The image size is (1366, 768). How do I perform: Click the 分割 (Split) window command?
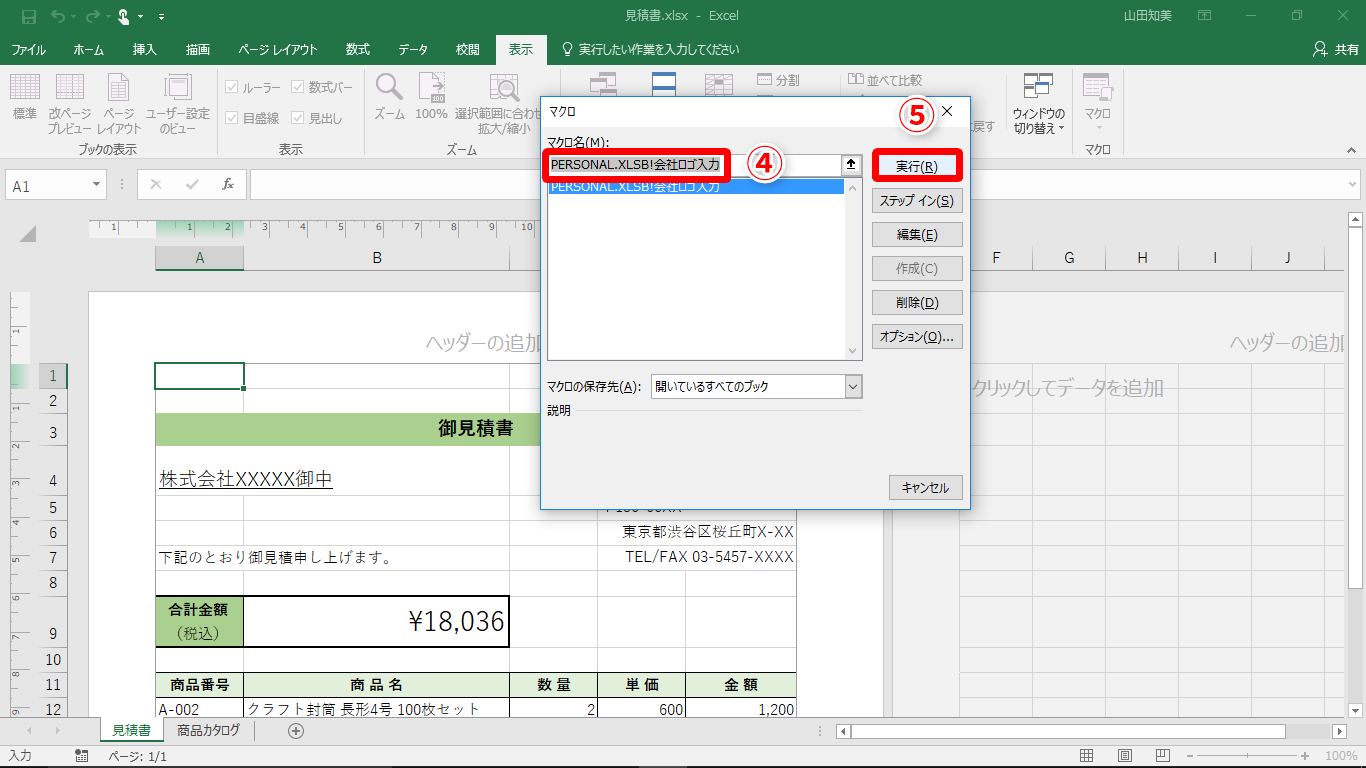tap(779, 80)
